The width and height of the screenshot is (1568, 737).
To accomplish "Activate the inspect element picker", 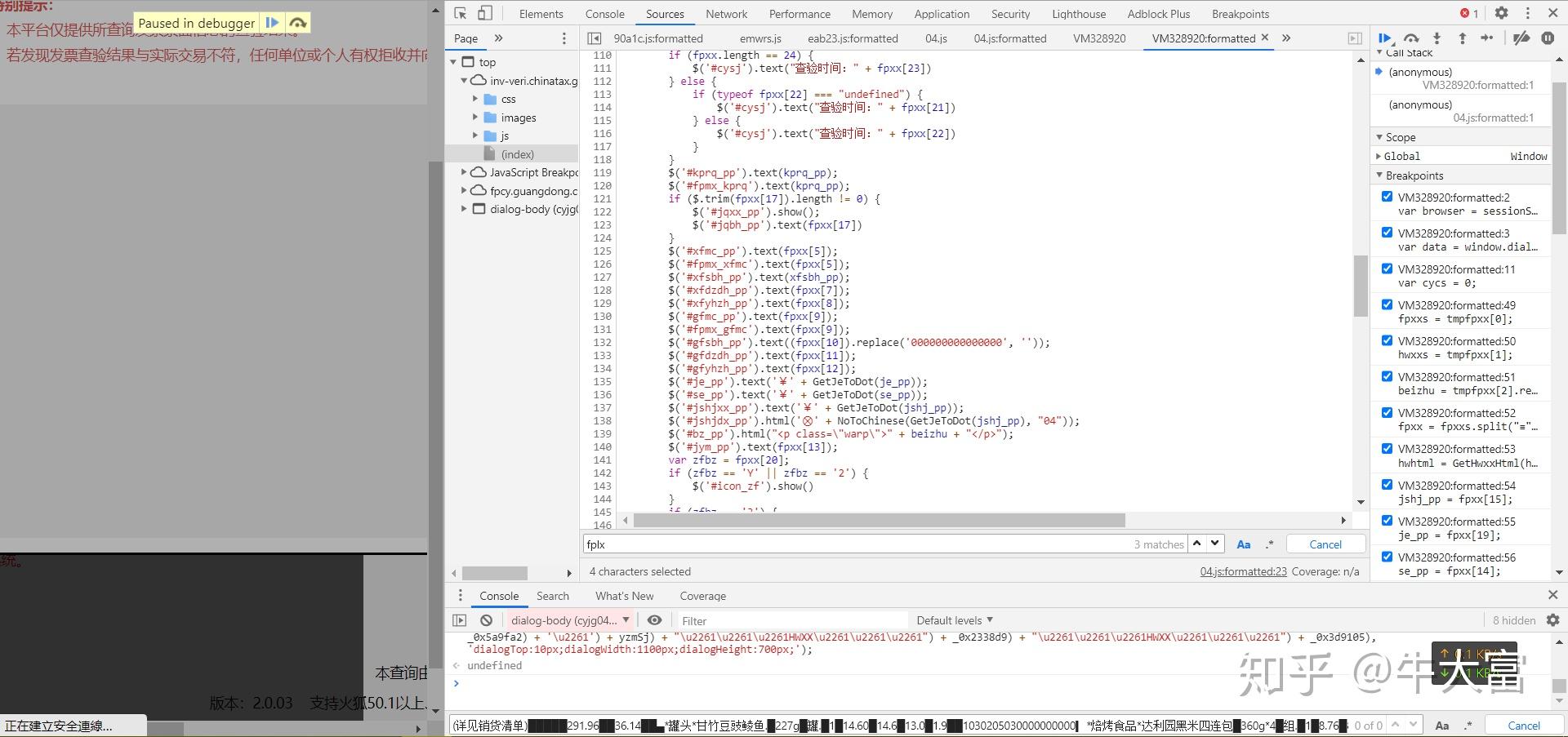I will 461,13.
